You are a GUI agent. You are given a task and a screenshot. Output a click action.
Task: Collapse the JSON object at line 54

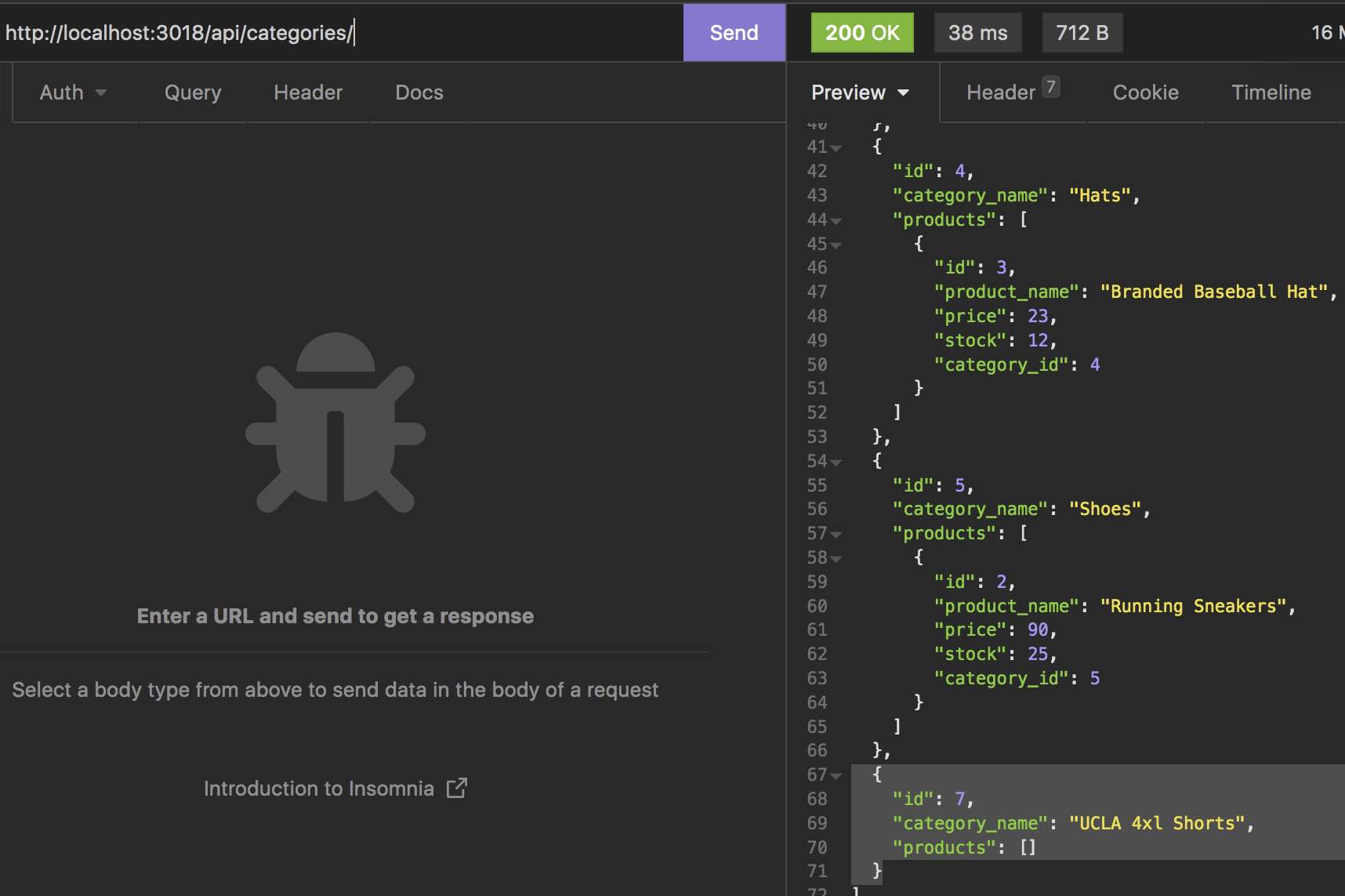pos(836,463)
